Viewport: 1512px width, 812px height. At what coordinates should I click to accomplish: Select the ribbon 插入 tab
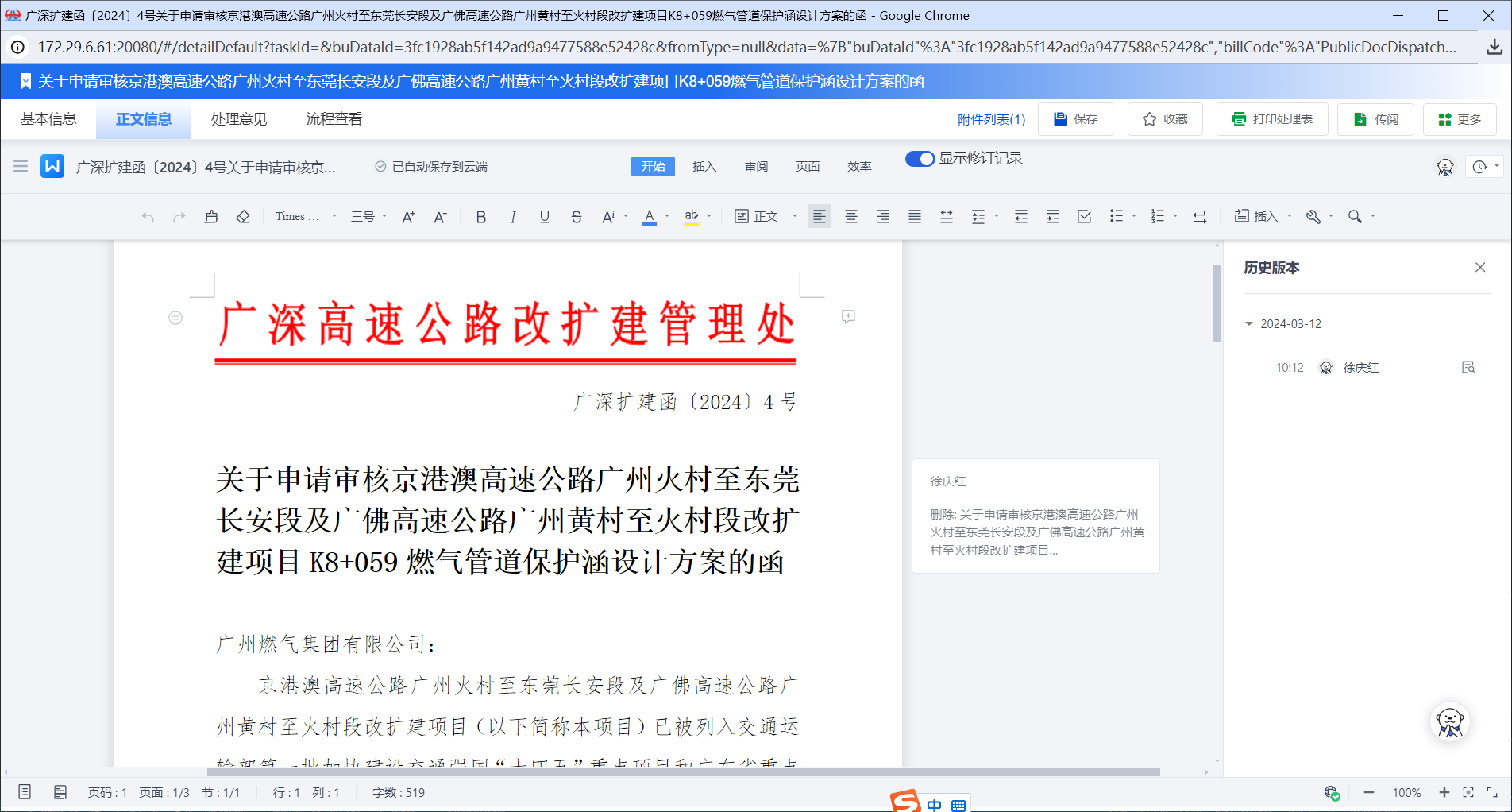(704, 166)
